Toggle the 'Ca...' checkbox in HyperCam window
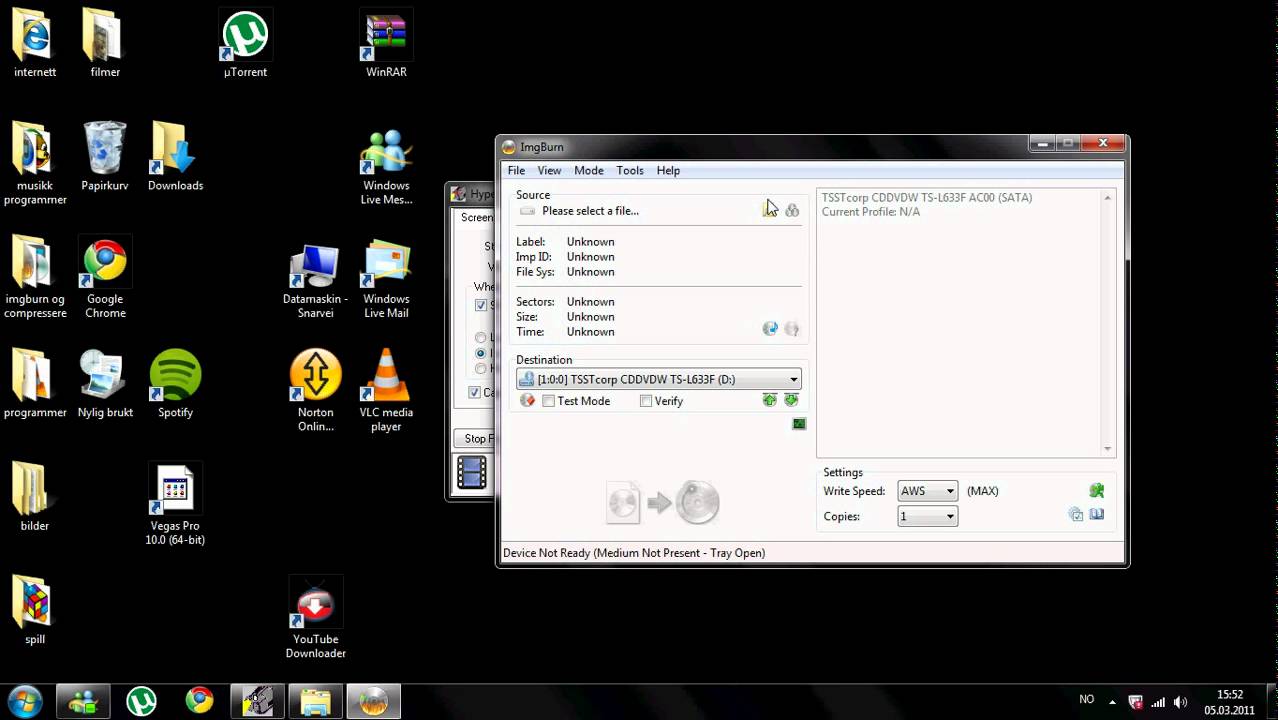 (x=475, y=393)
